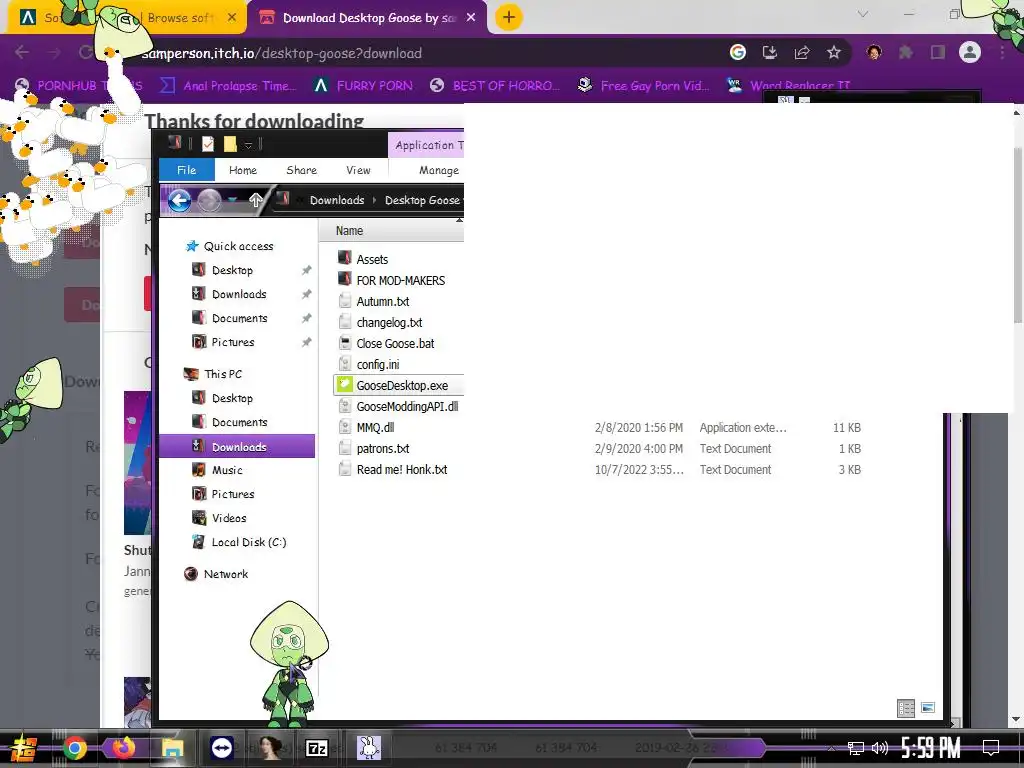Switch to large icons view at bottom right

(x=927, y=708)
